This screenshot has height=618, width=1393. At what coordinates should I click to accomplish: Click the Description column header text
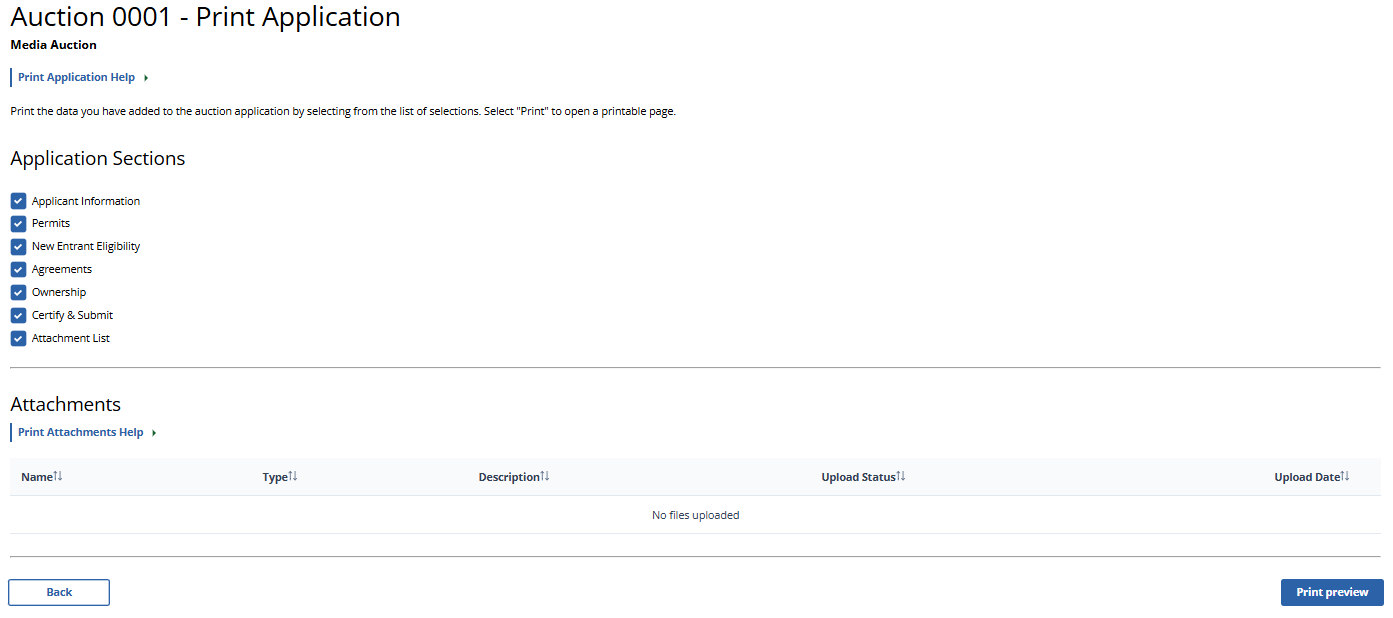(x=508, y=477)
